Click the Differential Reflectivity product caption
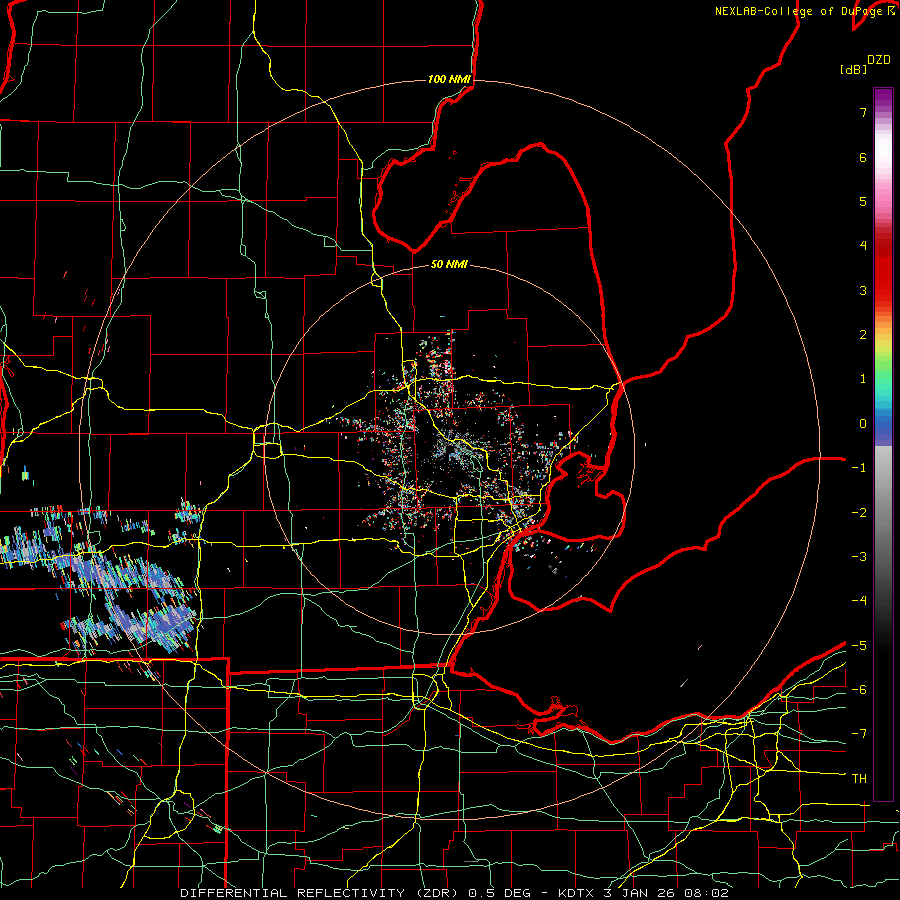900x900 pixels. [x=455, y=893]
